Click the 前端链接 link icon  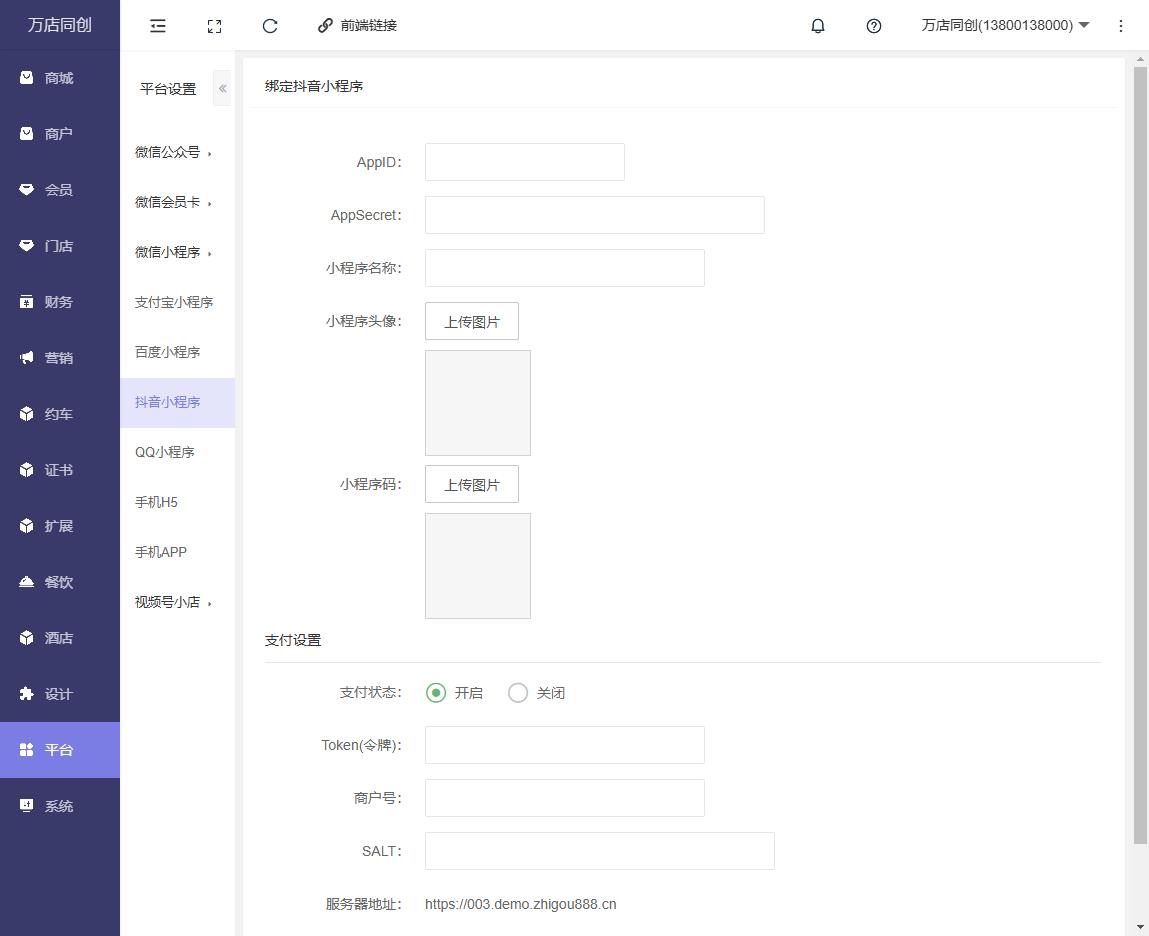[x=325, y=26]
